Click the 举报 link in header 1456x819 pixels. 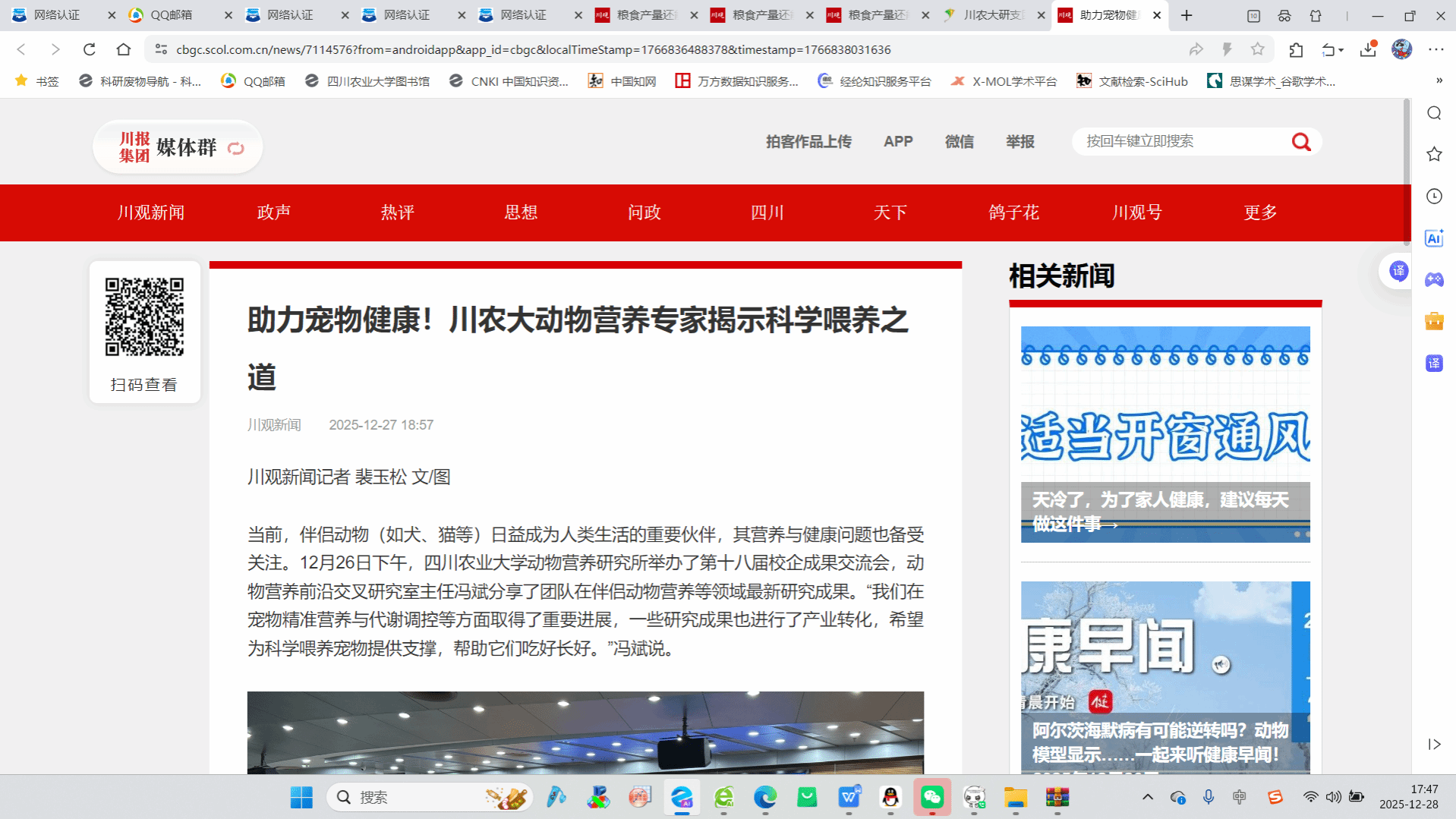1020,142
